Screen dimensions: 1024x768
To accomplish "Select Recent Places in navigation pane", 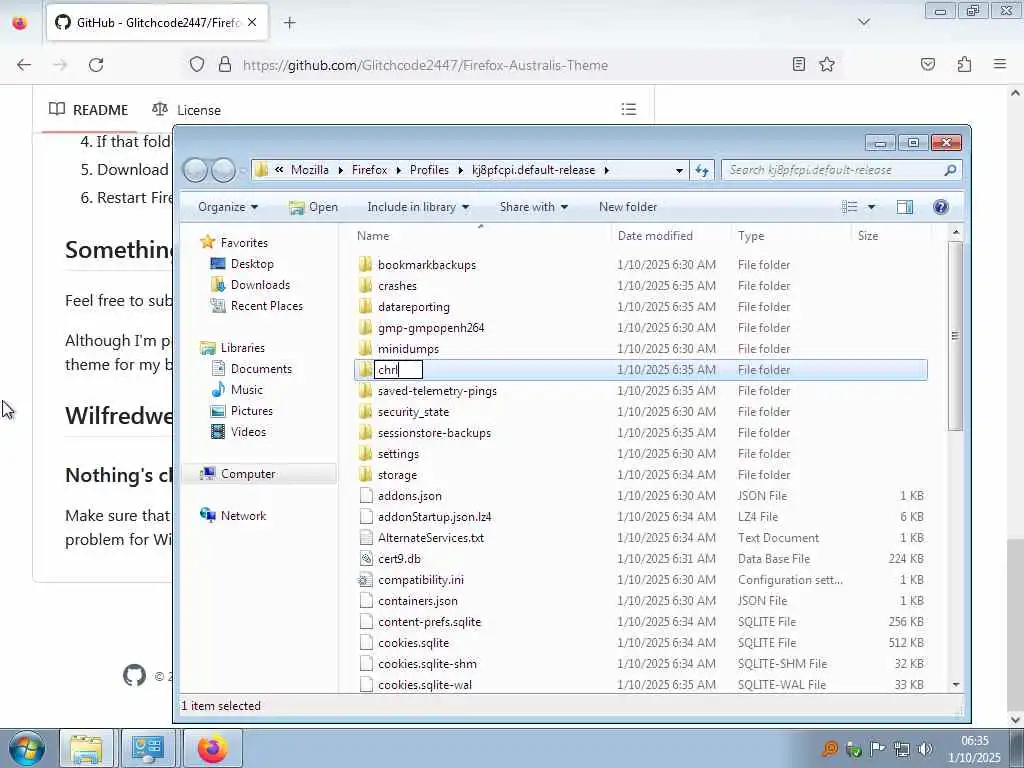I will [256, 306].
